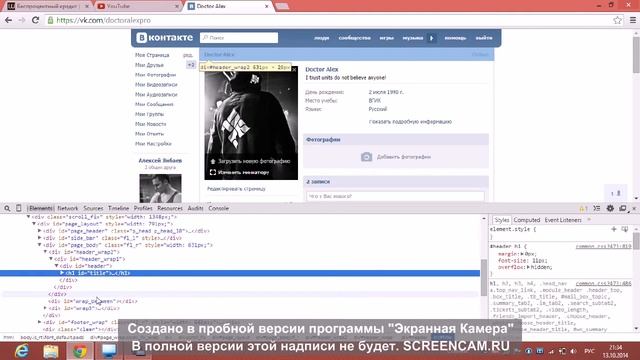Click Мои Друзья in VK sidebar
Image resolution: width=640 pixels, height=360 pixels.
coord(149,65)
